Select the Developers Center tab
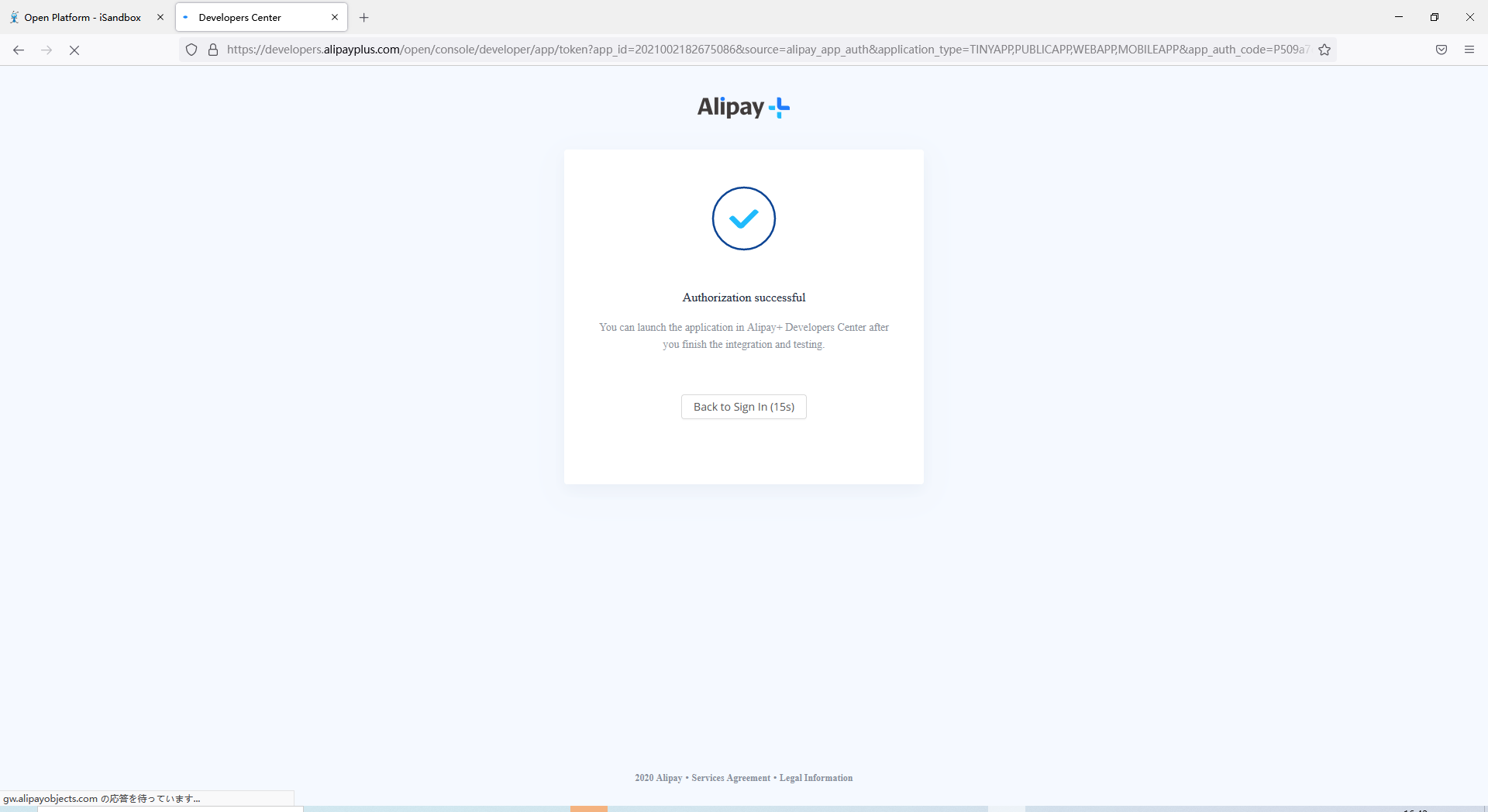The width and height of the screenshot is (1488, 812). [x=261, y=17]
